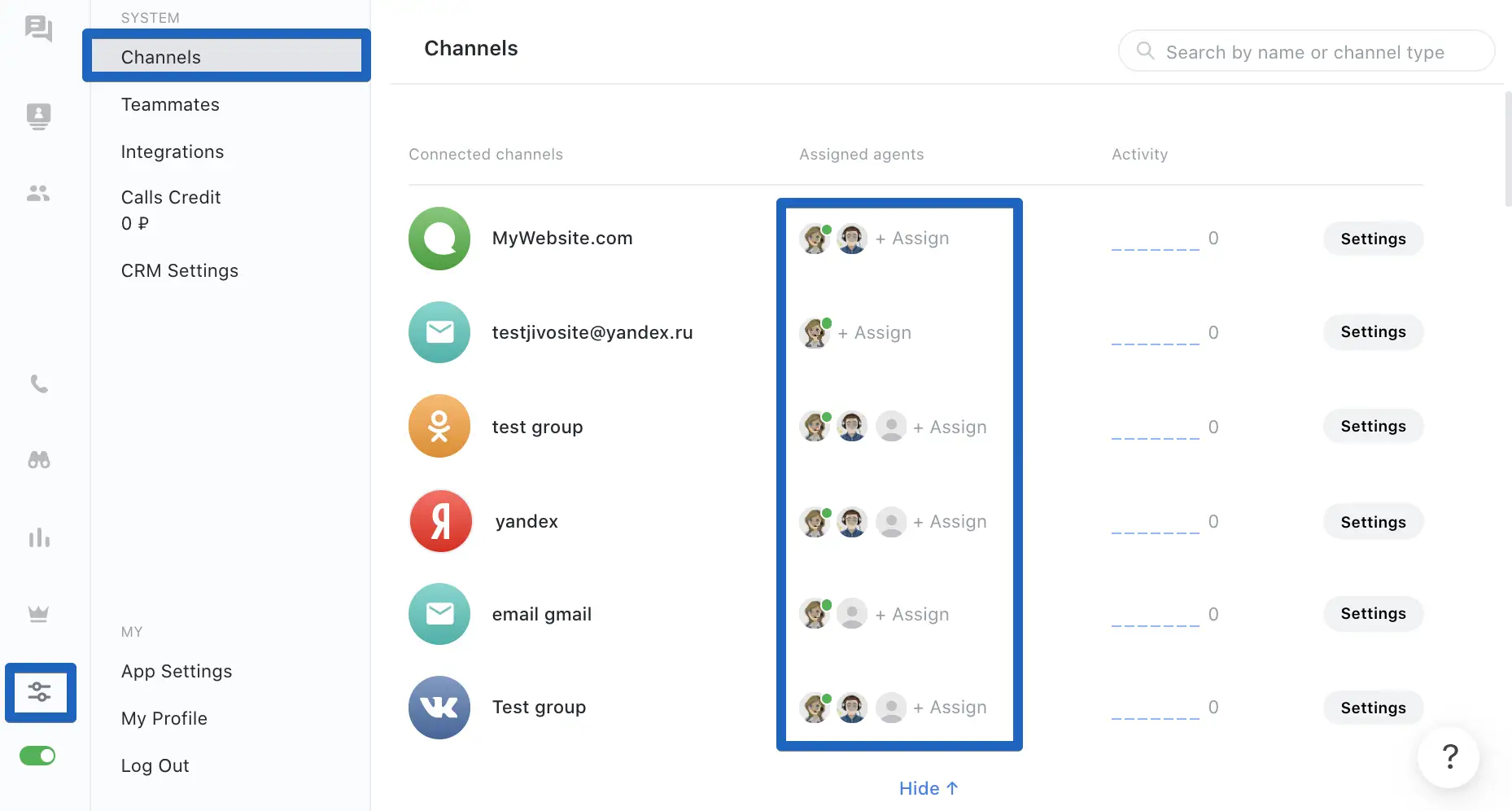The height and width of the screenshot is (811, 1512).
Task: Open the visitors monitor icon in sidebar
Action: (x=38, y=116)
